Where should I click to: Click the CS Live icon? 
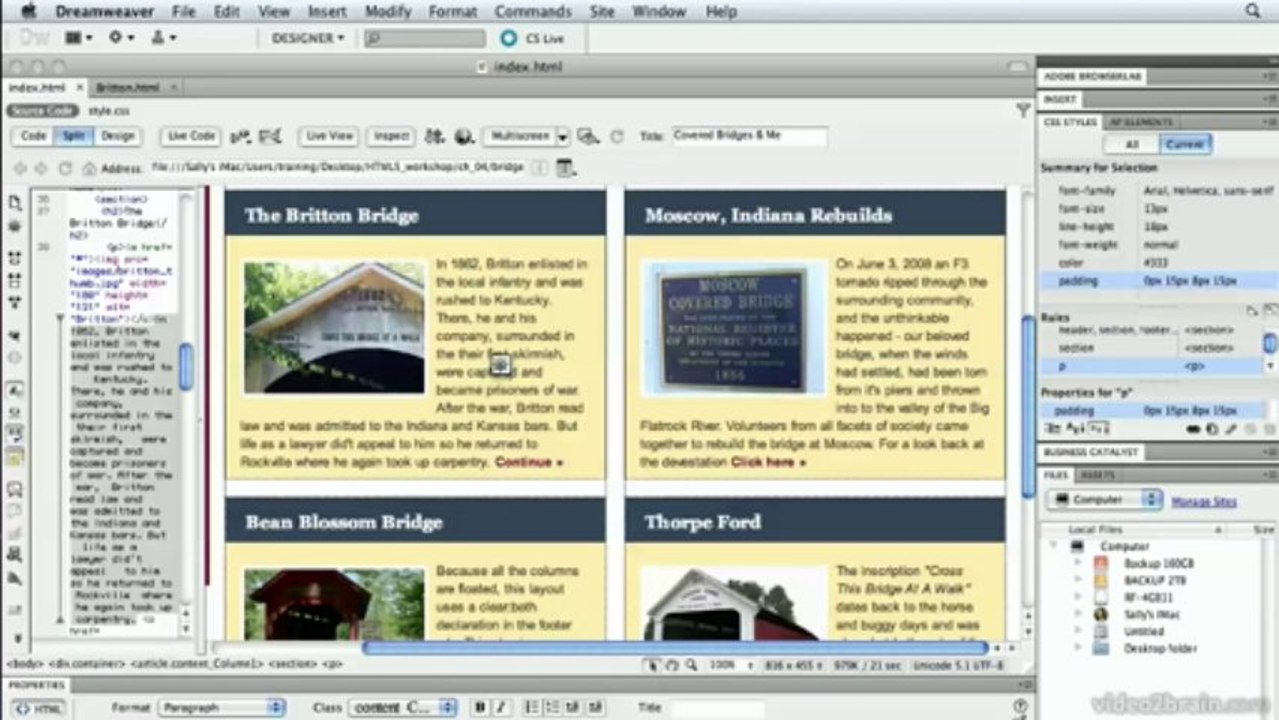coord(509,38)
